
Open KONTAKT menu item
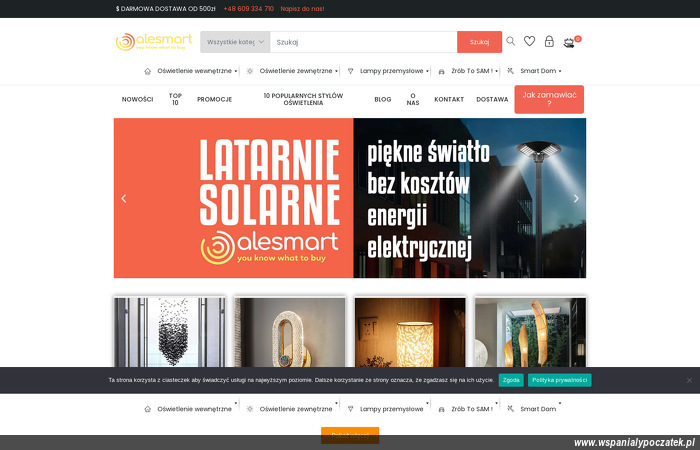tap(449, 100)
